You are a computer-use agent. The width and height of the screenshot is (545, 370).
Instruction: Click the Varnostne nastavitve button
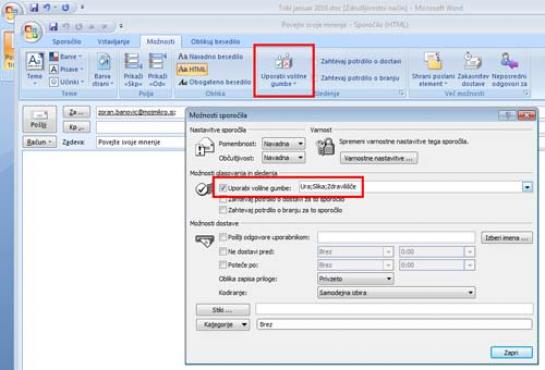tap(379, 158)
